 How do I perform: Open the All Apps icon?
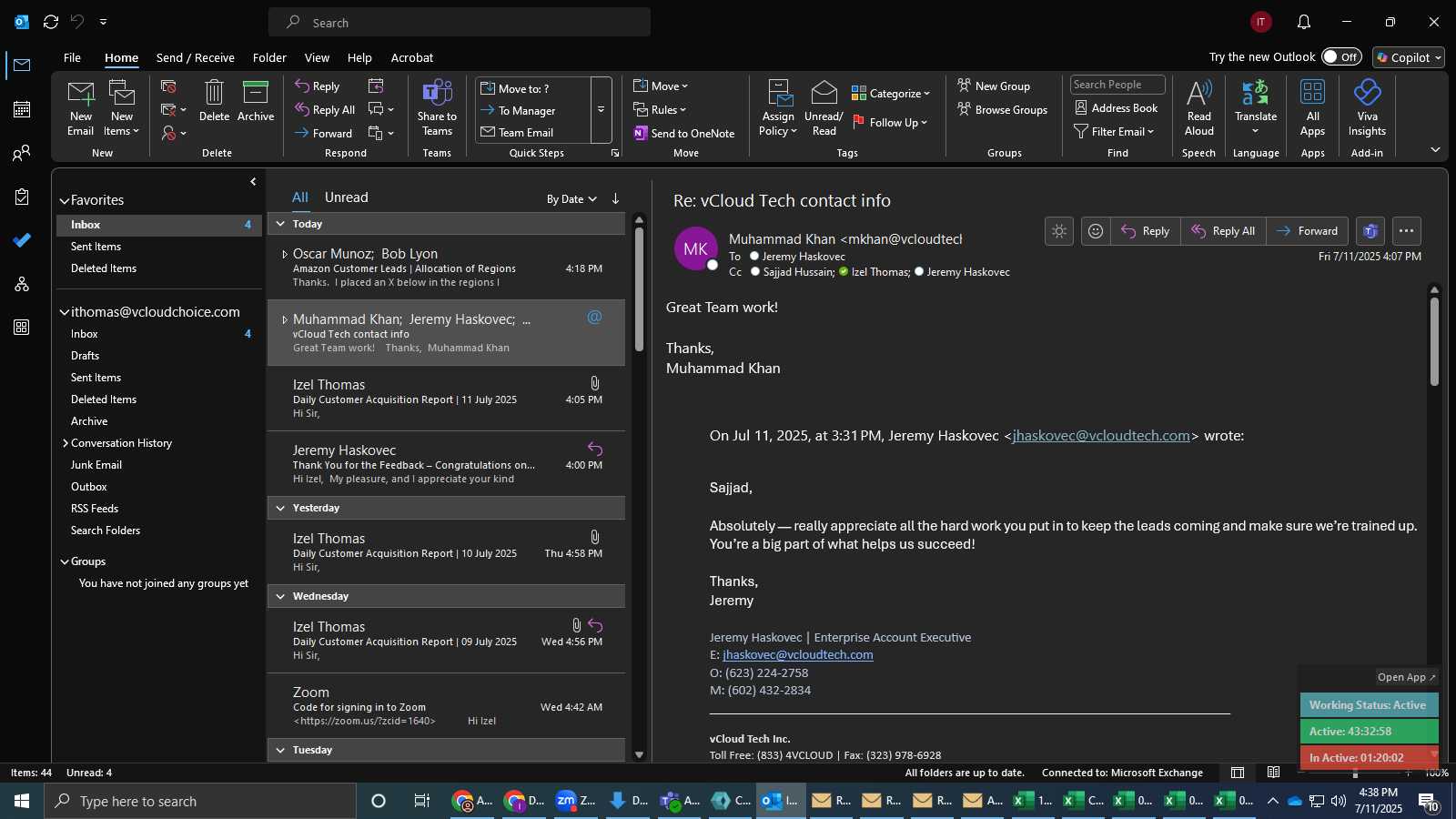(x=1312, y=107)
